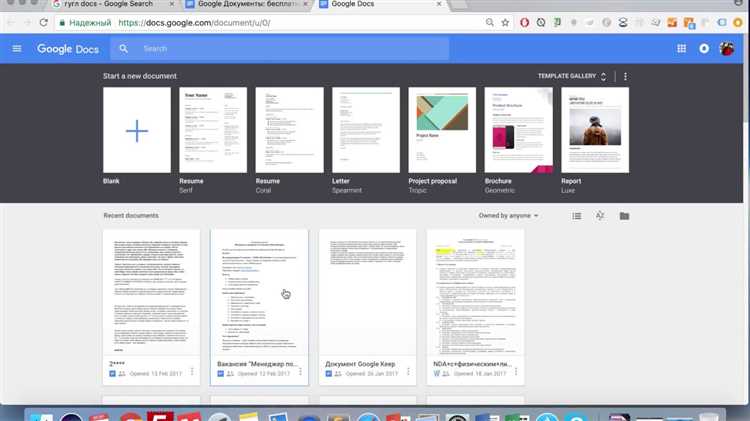
Task: Choose the Resume Coral template
Action: [x=289, y=130]
